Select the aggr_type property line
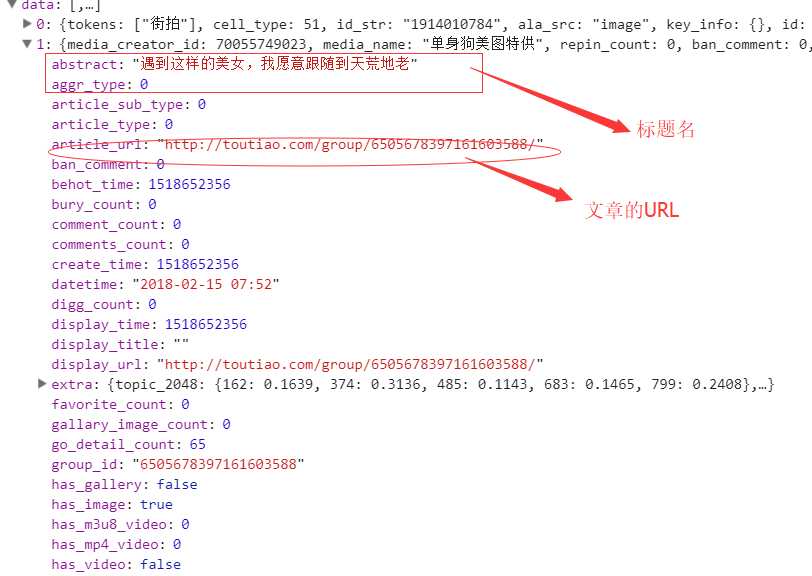Image resolution: width=812 pixels, height=576 pixels. [100, 84]
